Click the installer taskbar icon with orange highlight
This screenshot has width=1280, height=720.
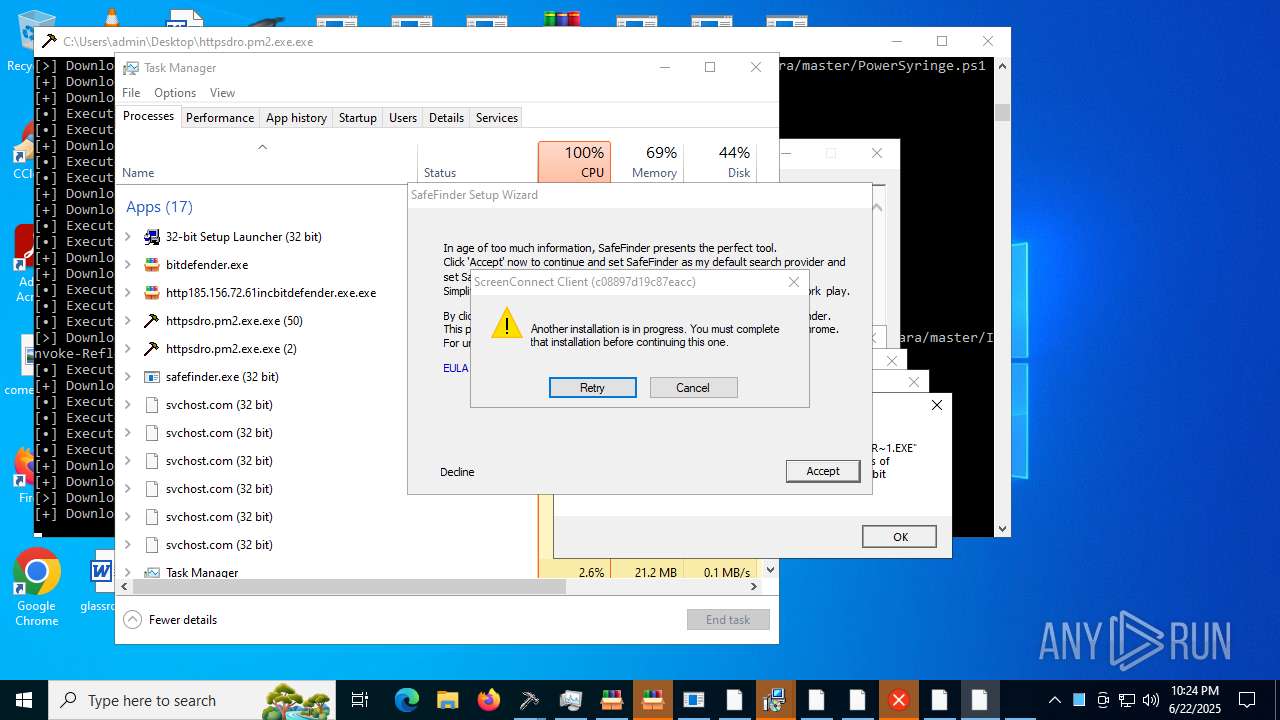coord(775,700)
